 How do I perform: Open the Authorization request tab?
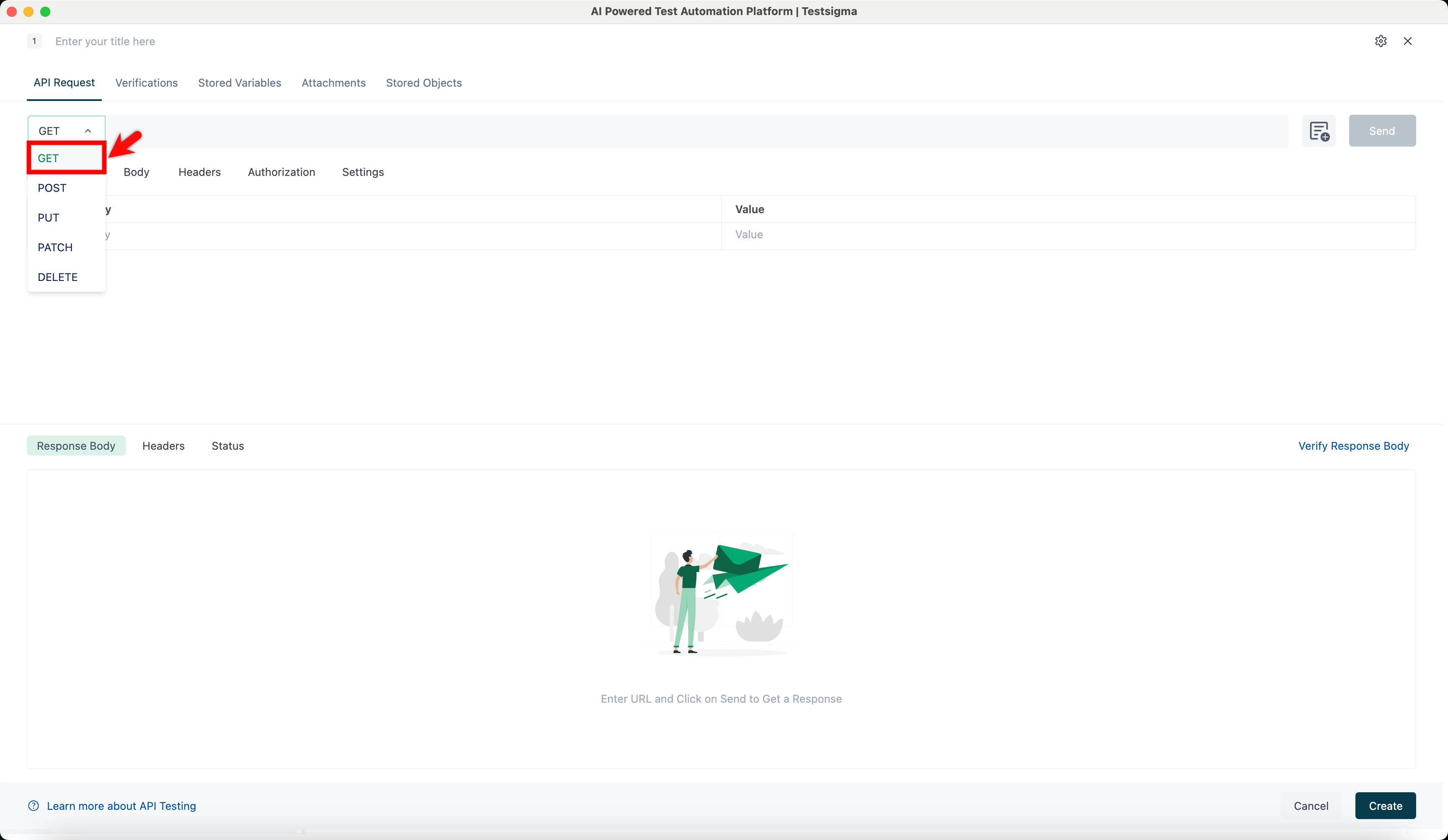click(281, 172)
